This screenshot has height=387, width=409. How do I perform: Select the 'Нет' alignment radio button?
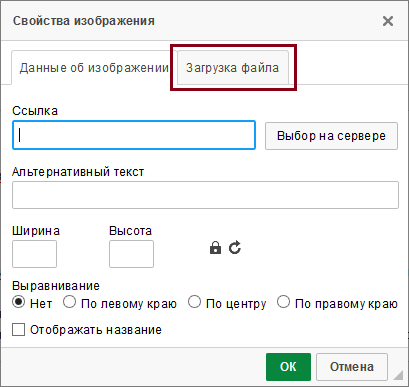pos(18,302)
